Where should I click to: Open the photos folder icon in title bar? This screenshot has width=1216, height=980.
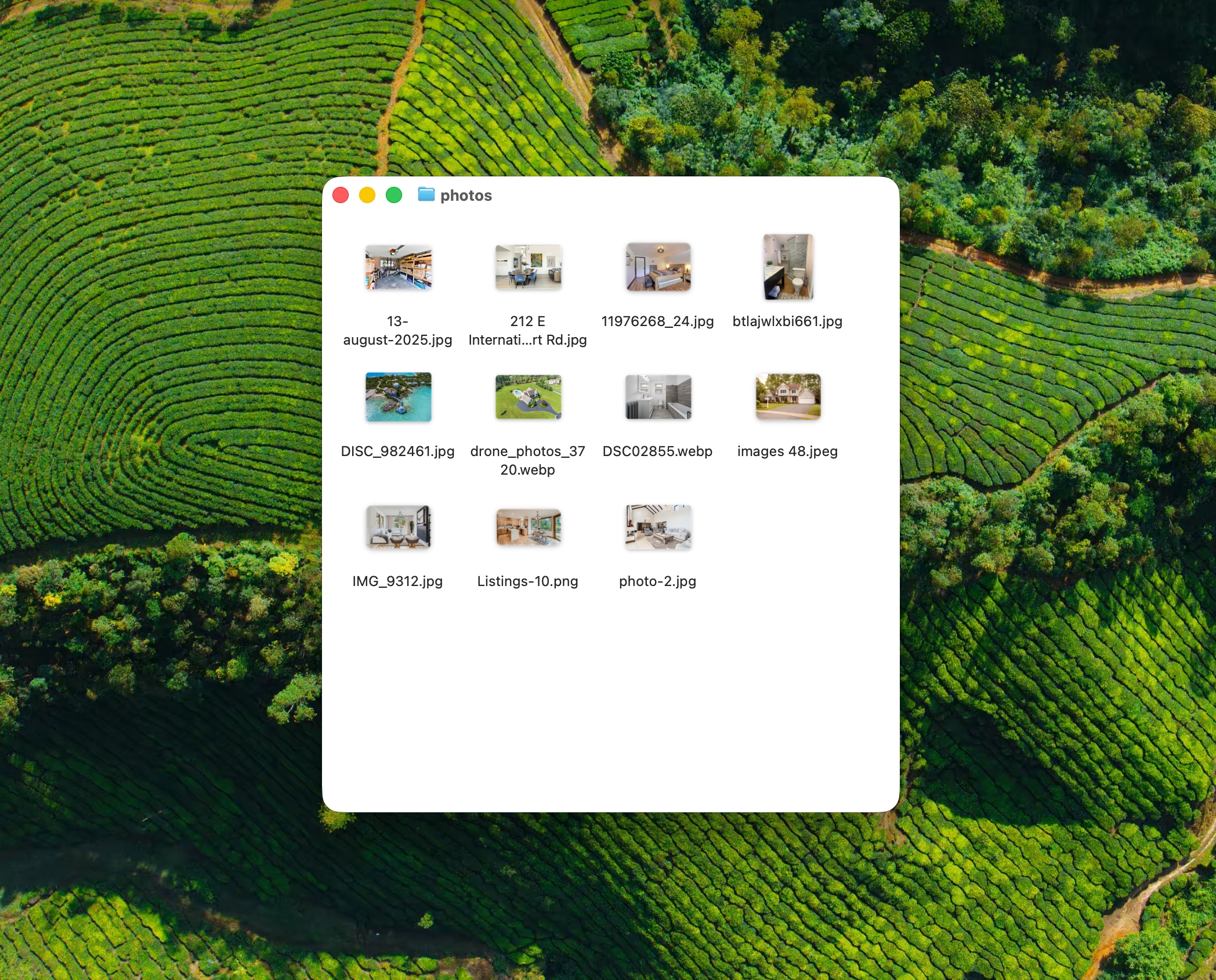tap(426, 196)
